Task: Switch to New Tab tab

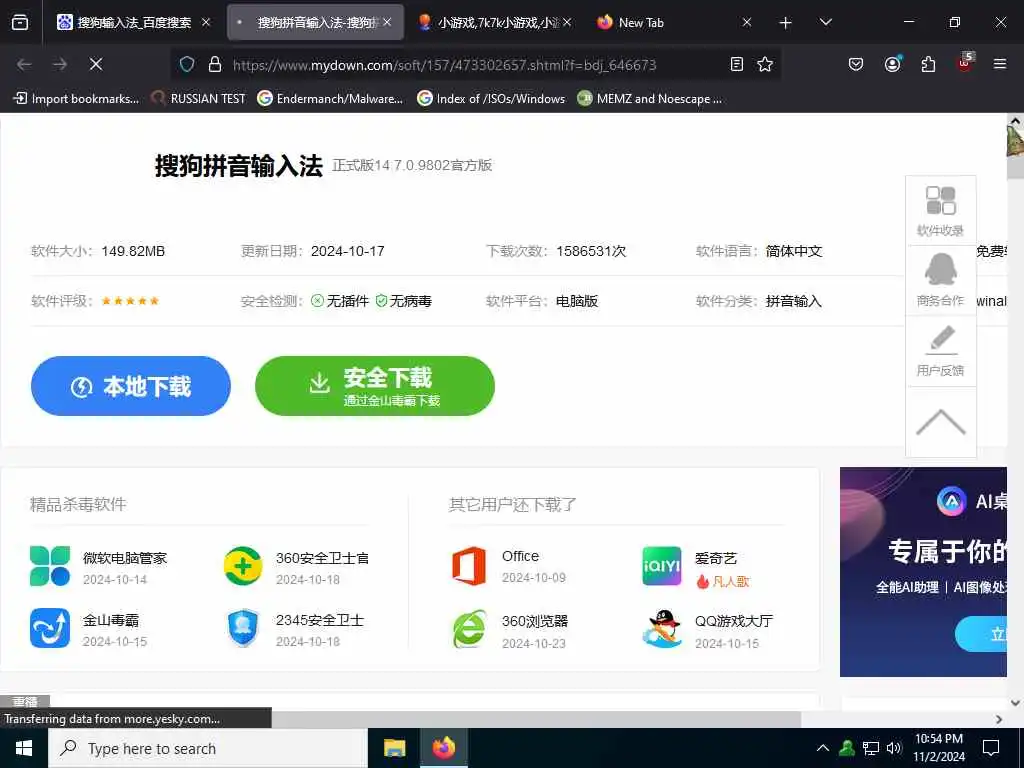Action: (675, 22)
